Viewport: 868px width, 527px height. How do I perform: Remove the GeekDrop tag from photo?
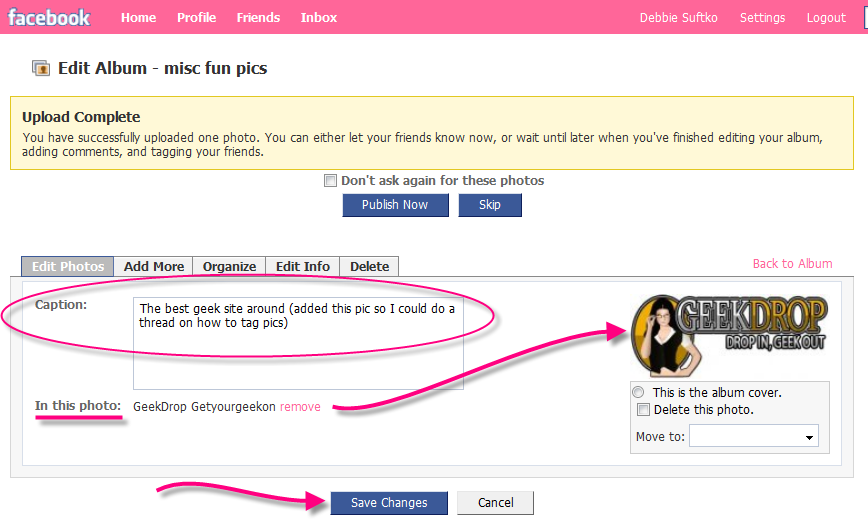[x=300, y=407]
